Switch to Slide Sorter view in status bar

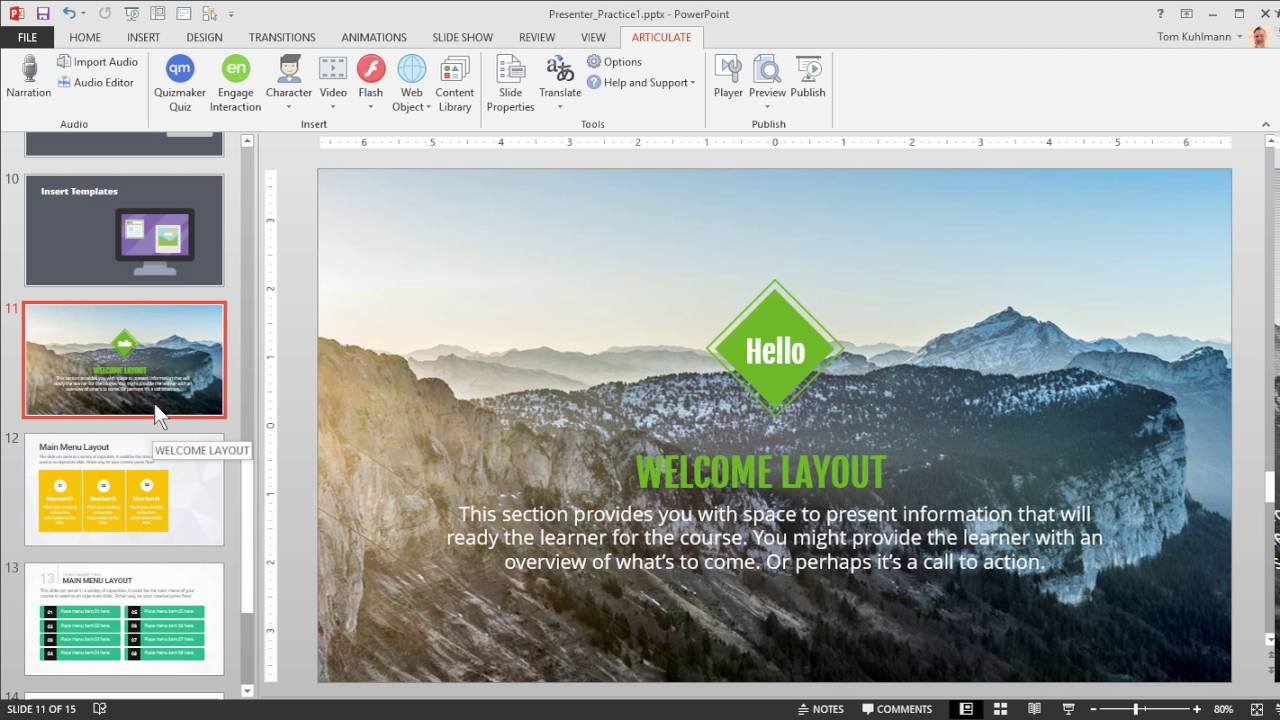click(1000, 709)
